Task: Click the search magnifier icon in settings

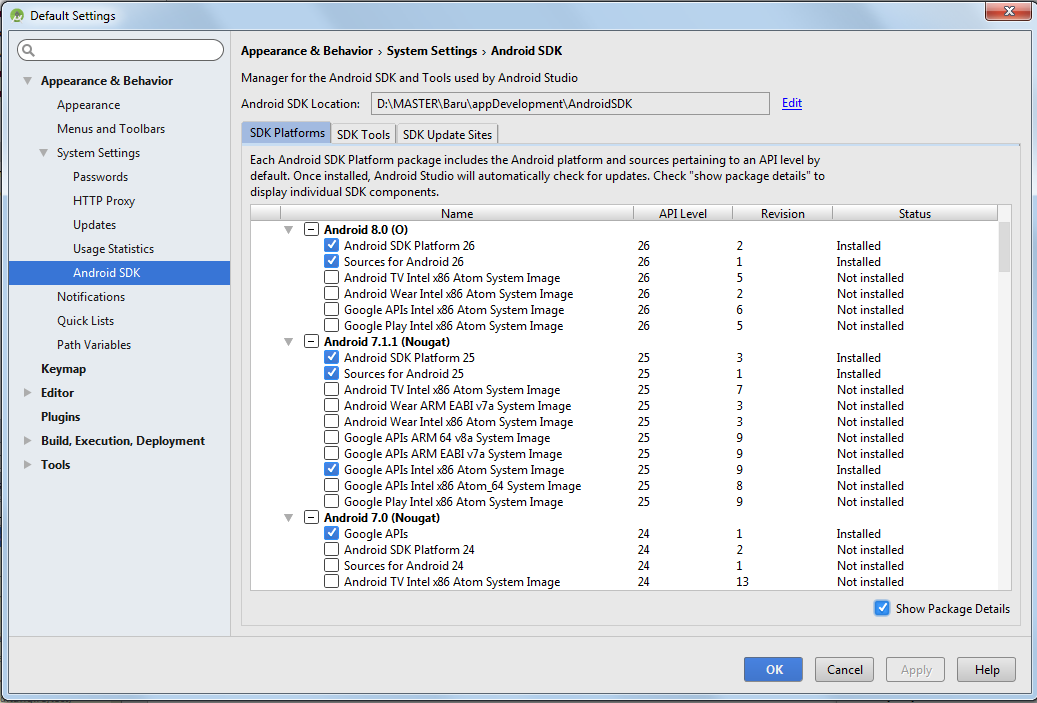Action: click(28, 50)
